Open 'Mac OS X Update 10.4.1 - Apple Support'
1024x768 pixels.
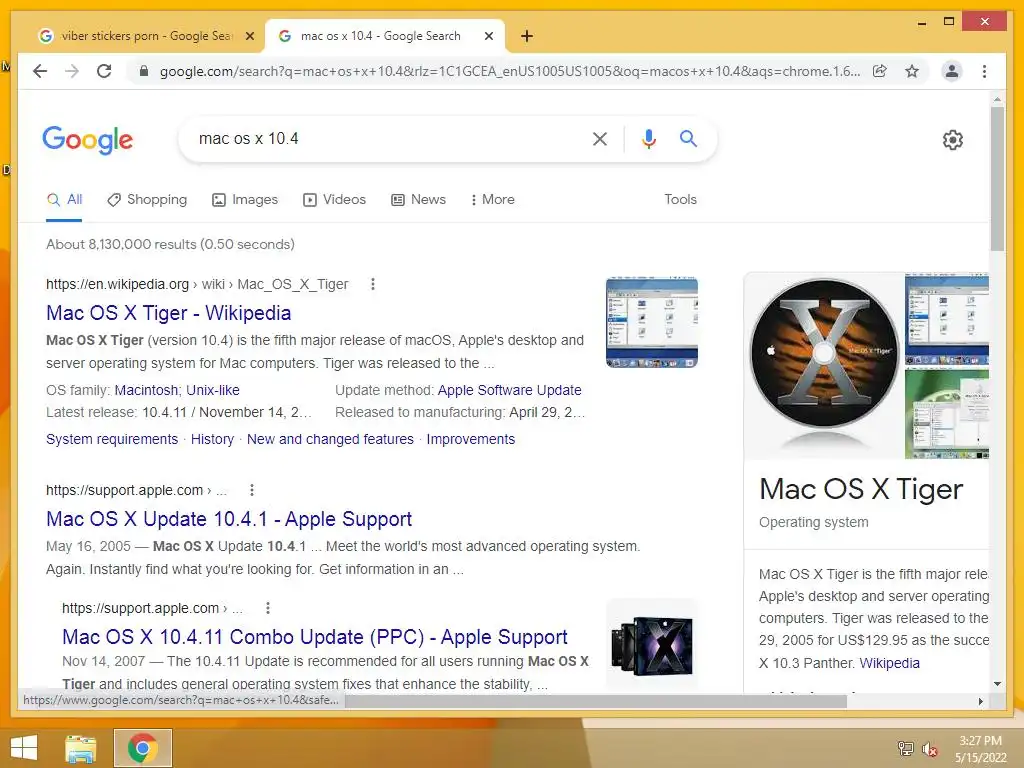point(229,519)
